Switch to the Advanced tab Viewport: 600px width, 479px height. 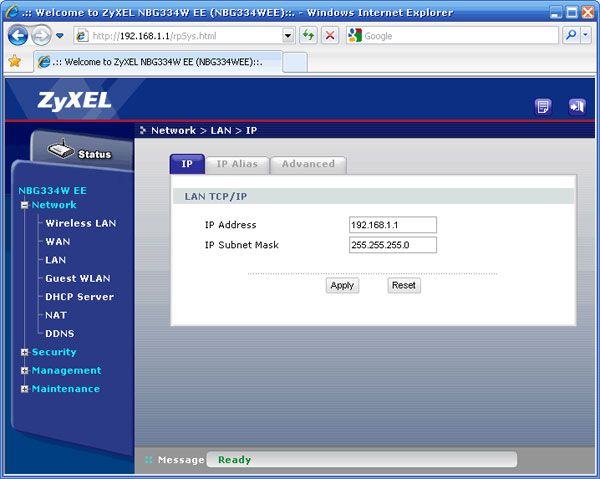[x=308, y=164]
